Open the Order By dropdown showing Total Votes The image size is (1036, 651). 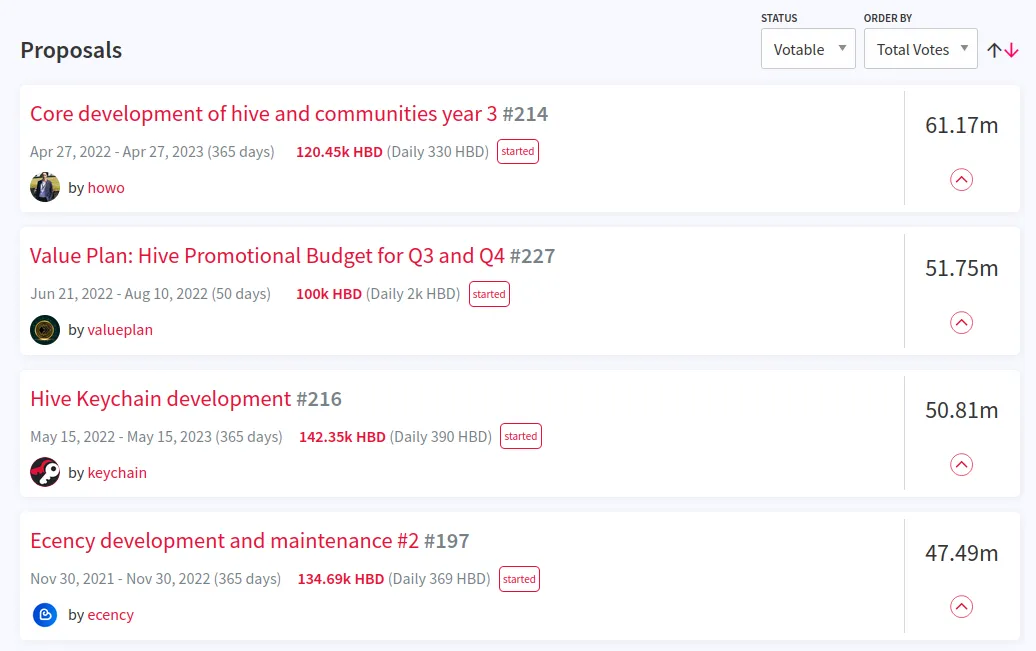coord(920,48)
